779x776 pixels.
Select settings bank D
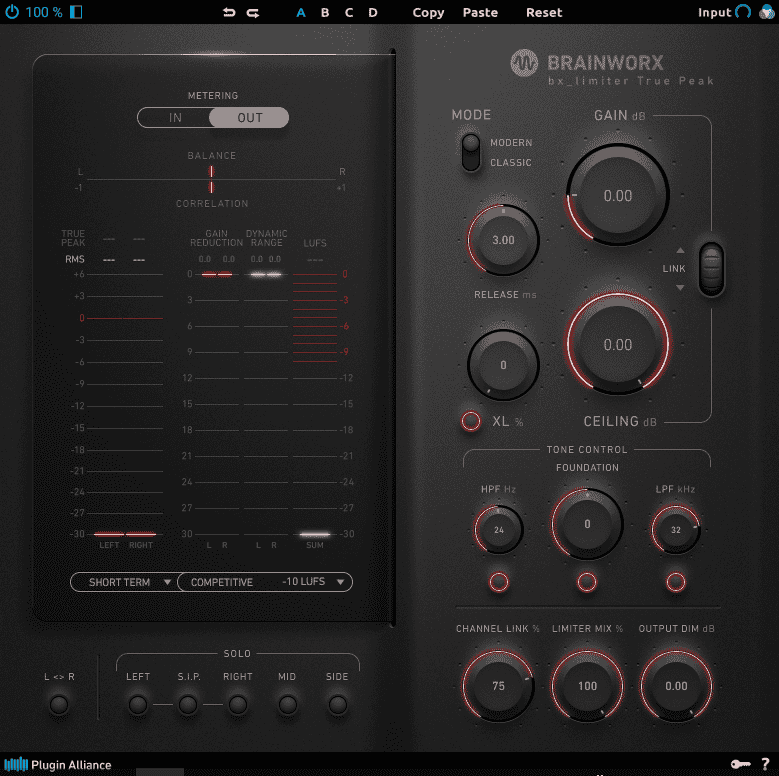click(x=373, y=12)
